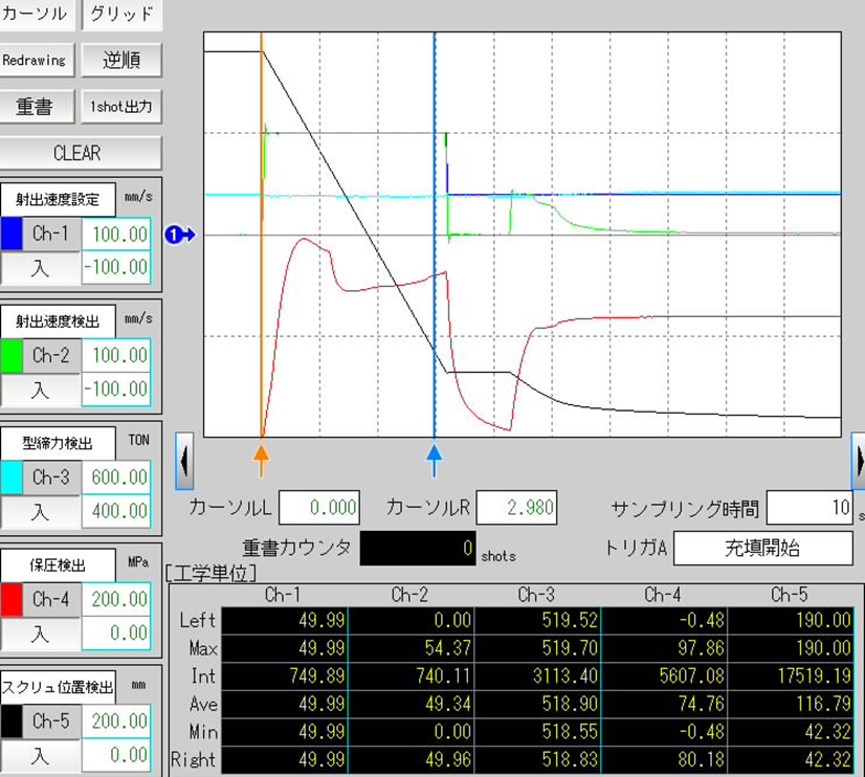Toggle the Ch-4 channel button

coord(51,599)
